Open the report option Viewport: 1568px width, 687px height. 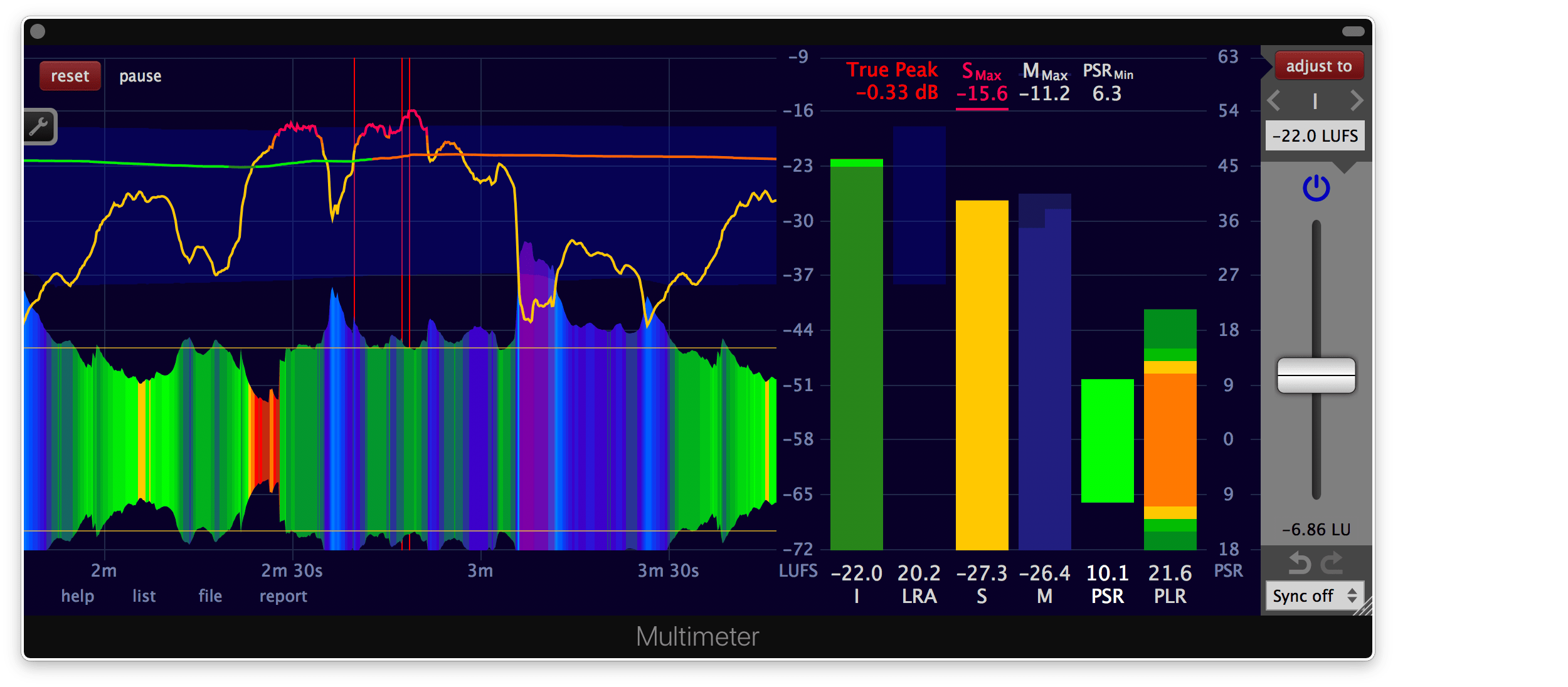(x=283, y=596)
